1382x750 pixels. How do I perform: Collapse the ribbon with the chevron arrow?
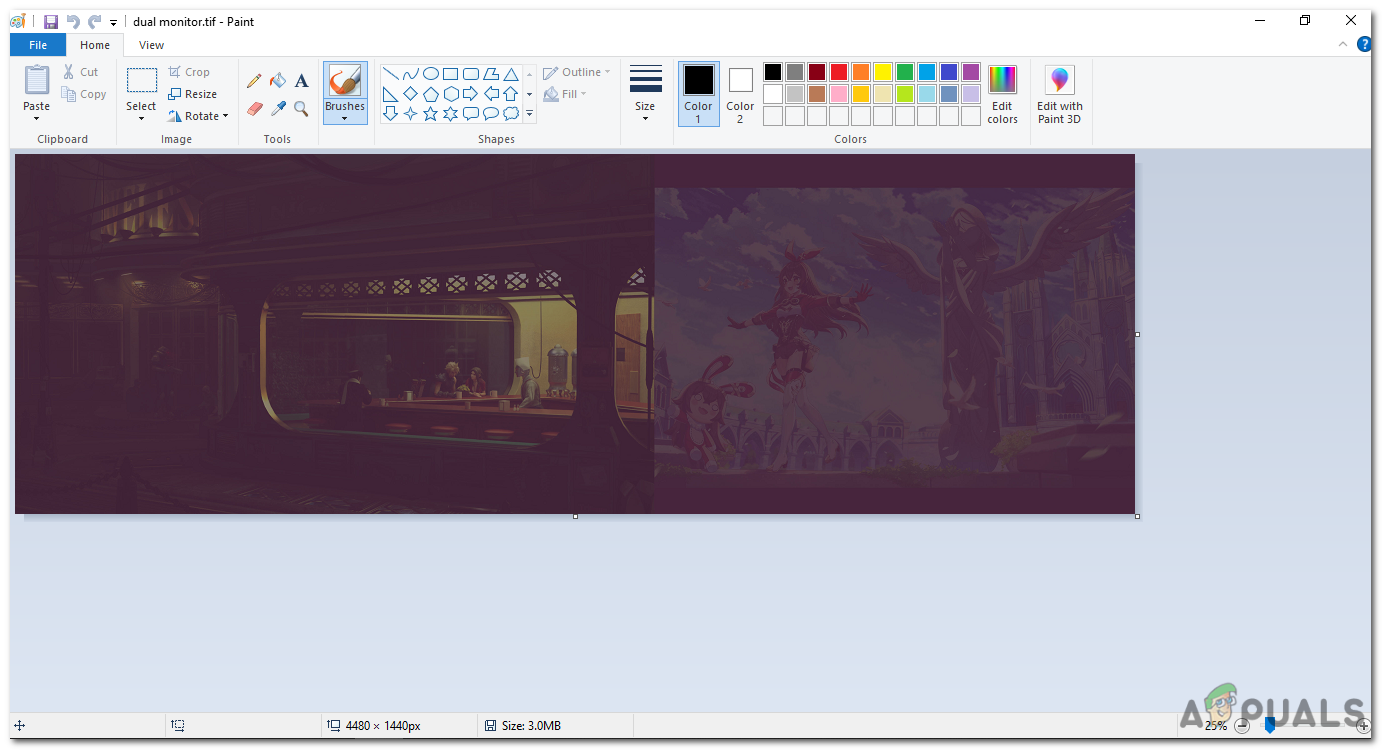(x=1342, y=44)
